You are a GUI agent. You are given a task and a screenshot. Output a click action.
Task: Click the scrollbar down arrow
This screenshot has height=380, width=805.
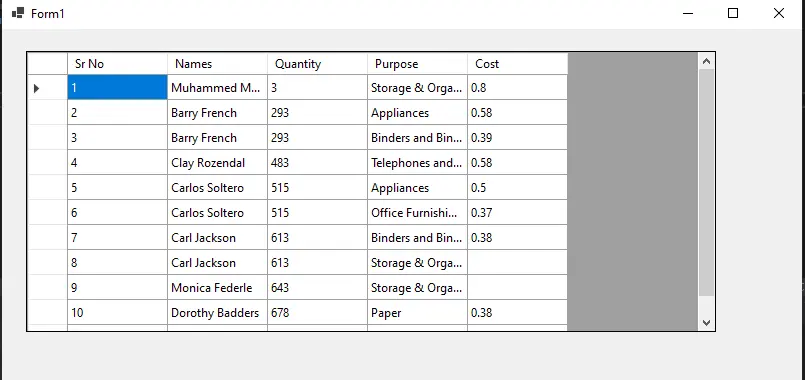pos(706,322)
